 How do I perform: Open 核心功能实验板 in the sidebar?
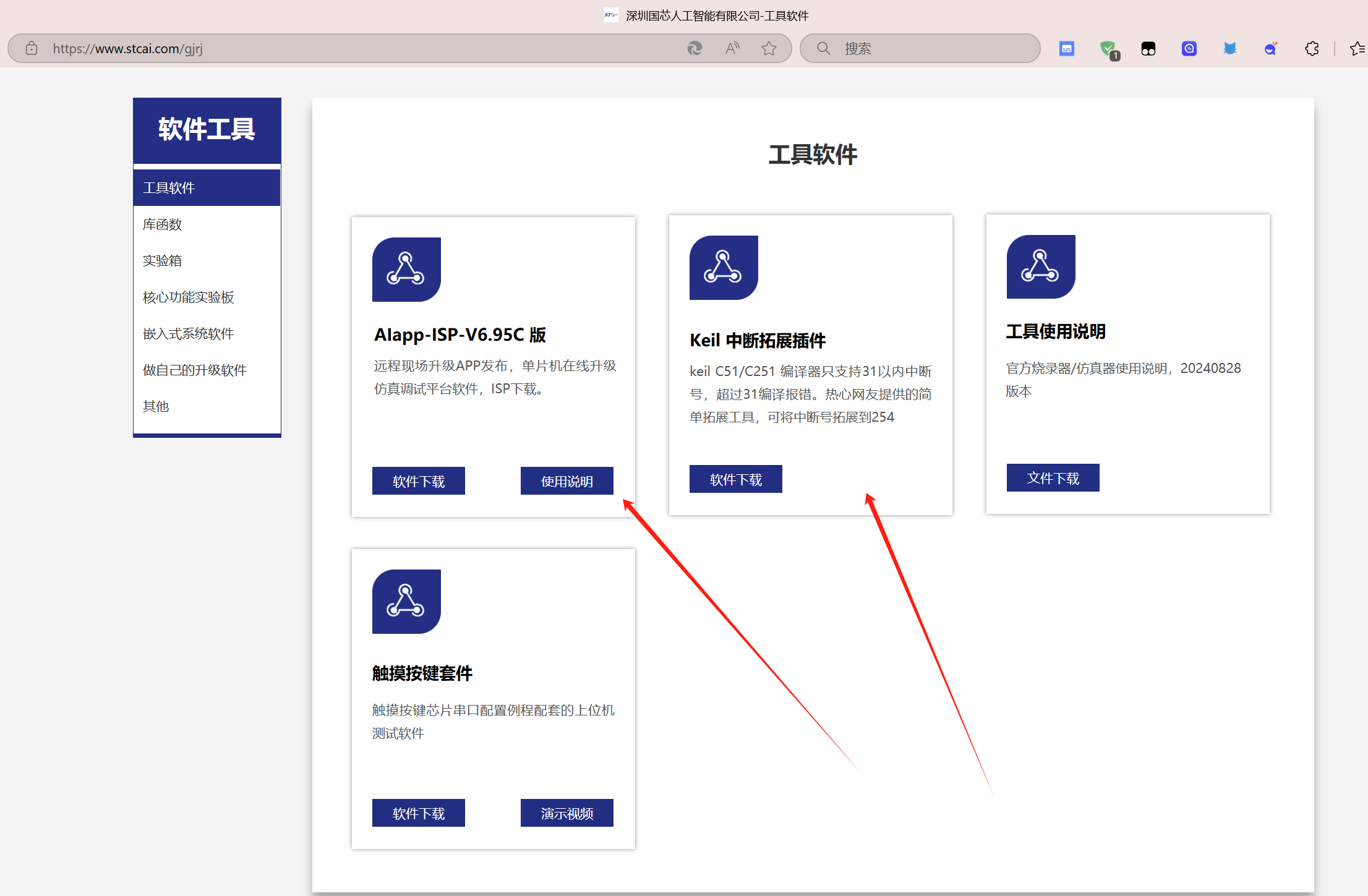pyautogui.click(x=207, y=297)
